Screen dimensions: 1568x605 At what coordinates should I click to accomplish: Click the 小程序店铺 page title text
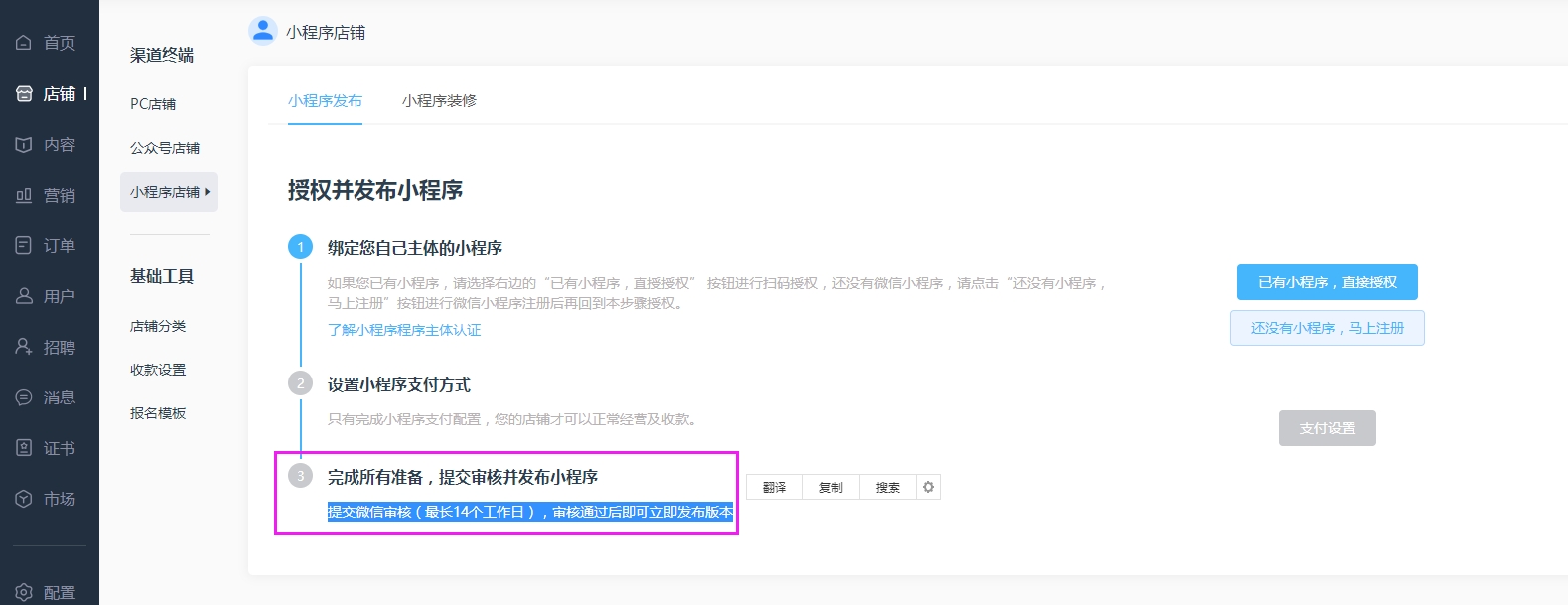(326, 33)
